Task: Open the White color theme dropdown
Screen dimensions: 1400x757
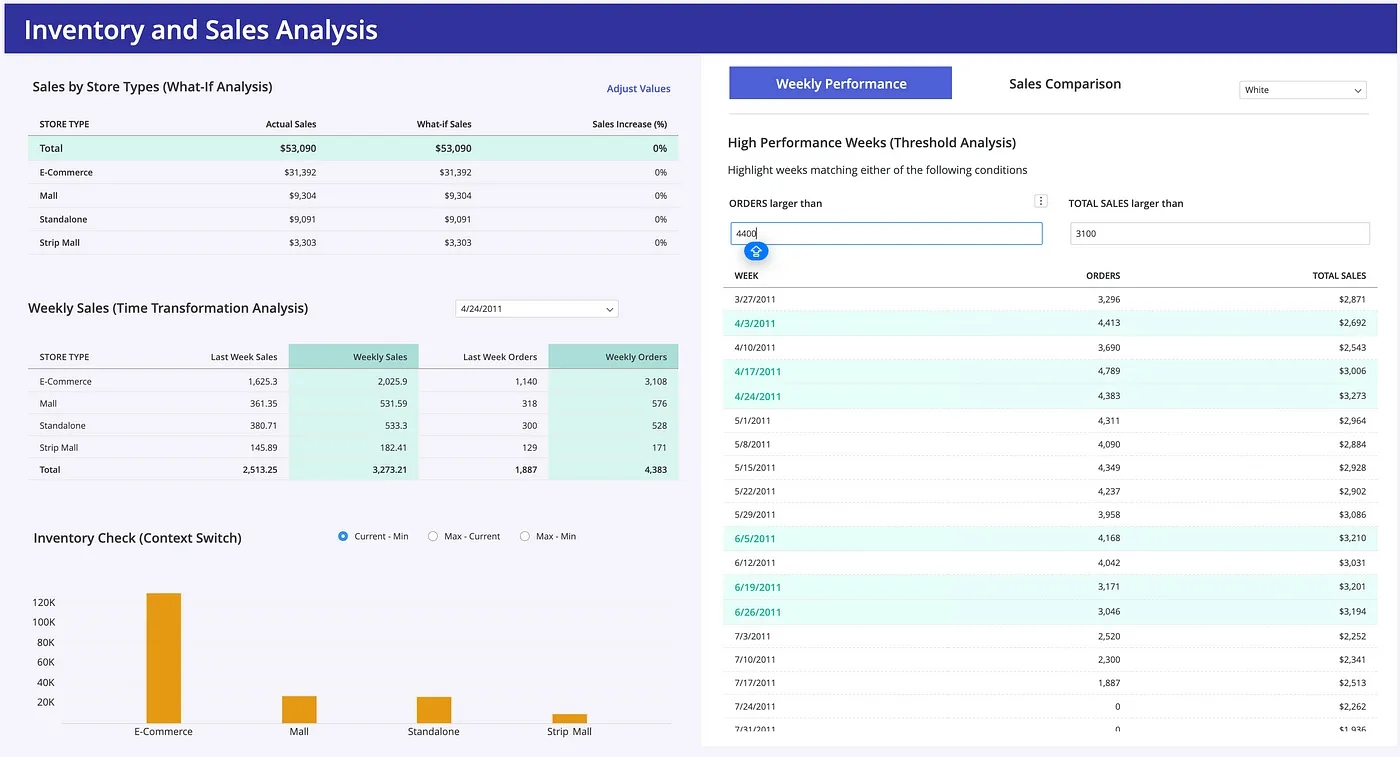Action: pyautogui.click(x=1302, y=89)
